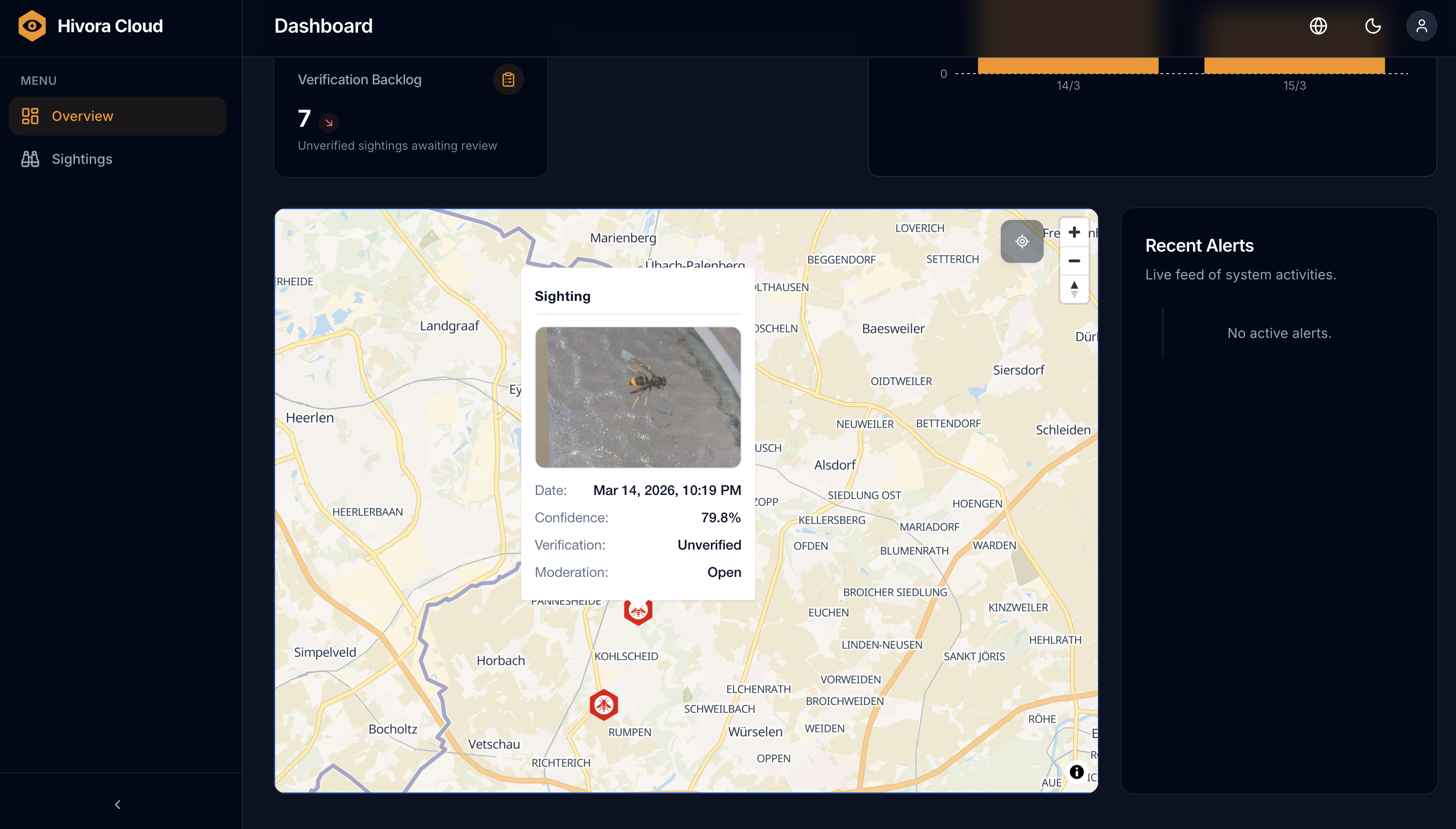1456x829 pixels.
Task: Click the hornet marker near Rumpen
Action: [604, 705]
